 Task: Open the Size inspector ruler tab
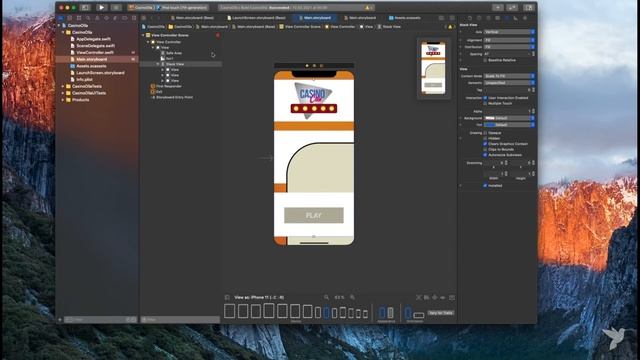(x=516, y=18)
